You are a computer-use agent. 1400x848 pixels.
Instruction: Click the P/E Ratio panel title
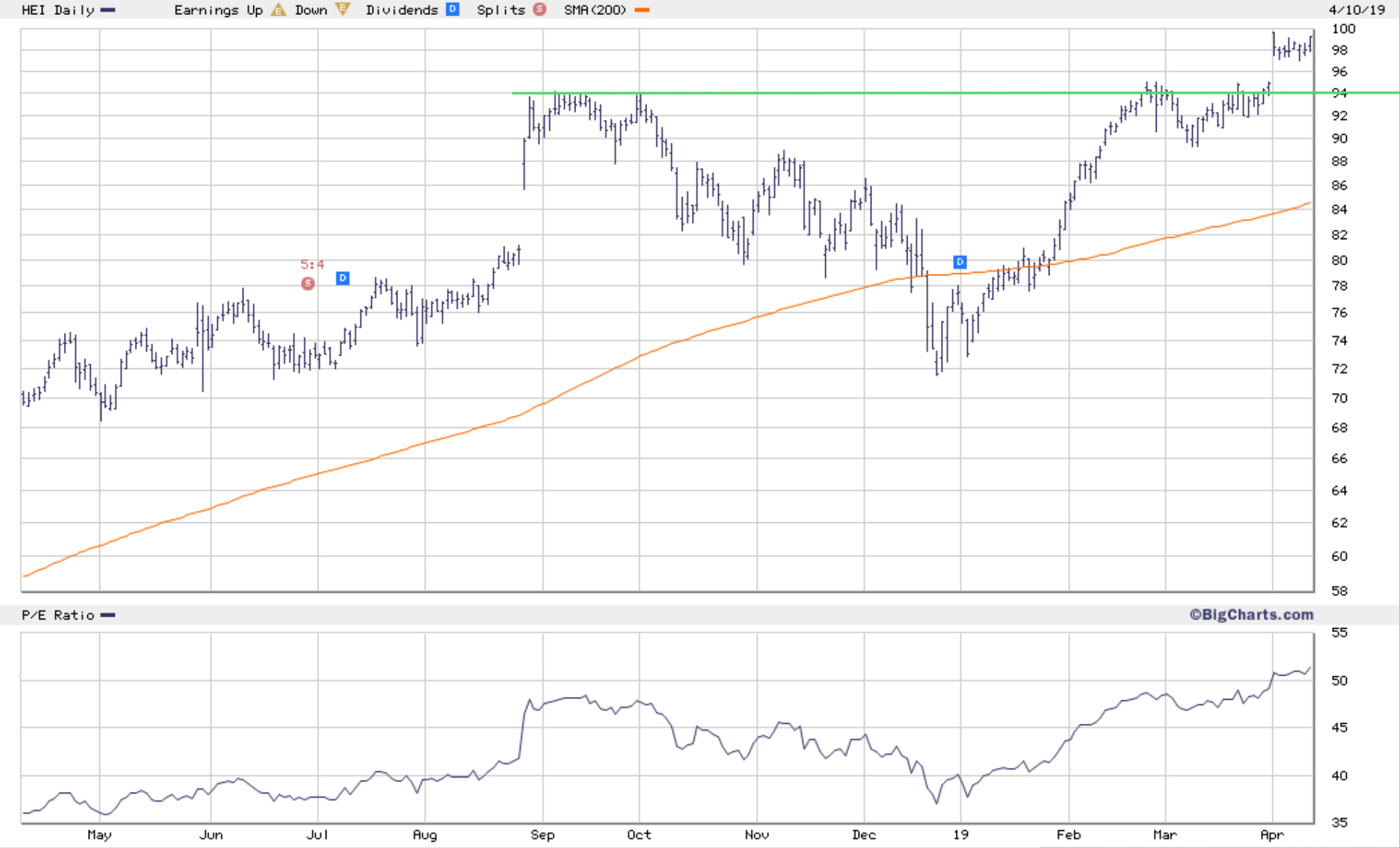(57, 615)
